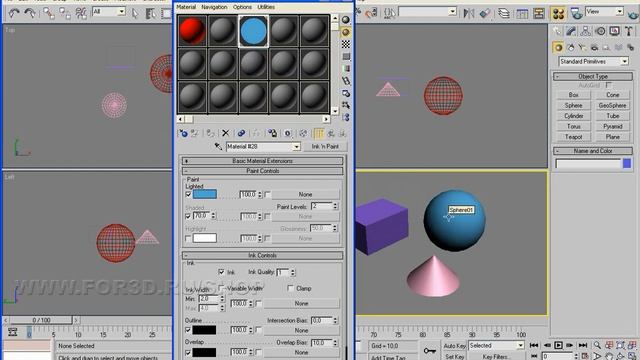Screen dimensions: 640x360
Task: Toggle the Shaded paint checkbox
Action: point(188,216)
